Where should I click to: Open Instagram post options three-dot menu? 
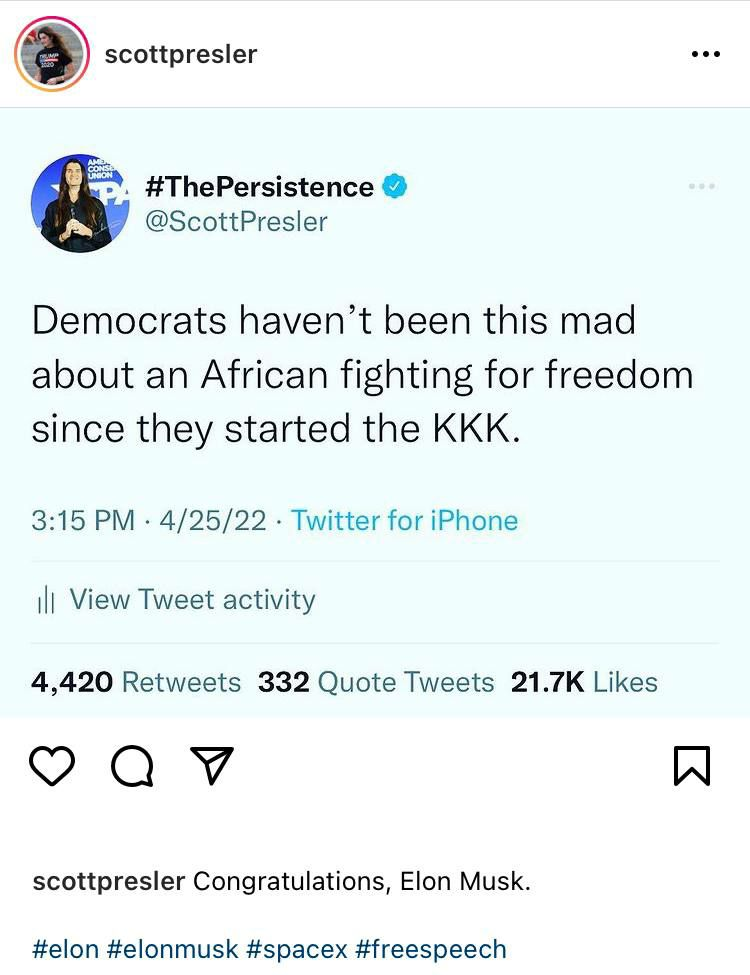[705, 54]
